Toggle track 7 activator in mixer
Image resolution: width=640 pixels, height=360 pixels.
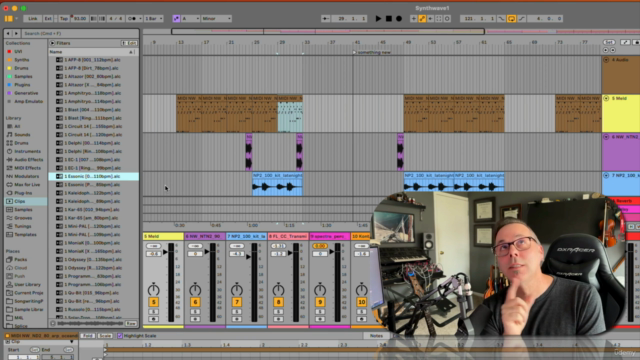(237, 302)
